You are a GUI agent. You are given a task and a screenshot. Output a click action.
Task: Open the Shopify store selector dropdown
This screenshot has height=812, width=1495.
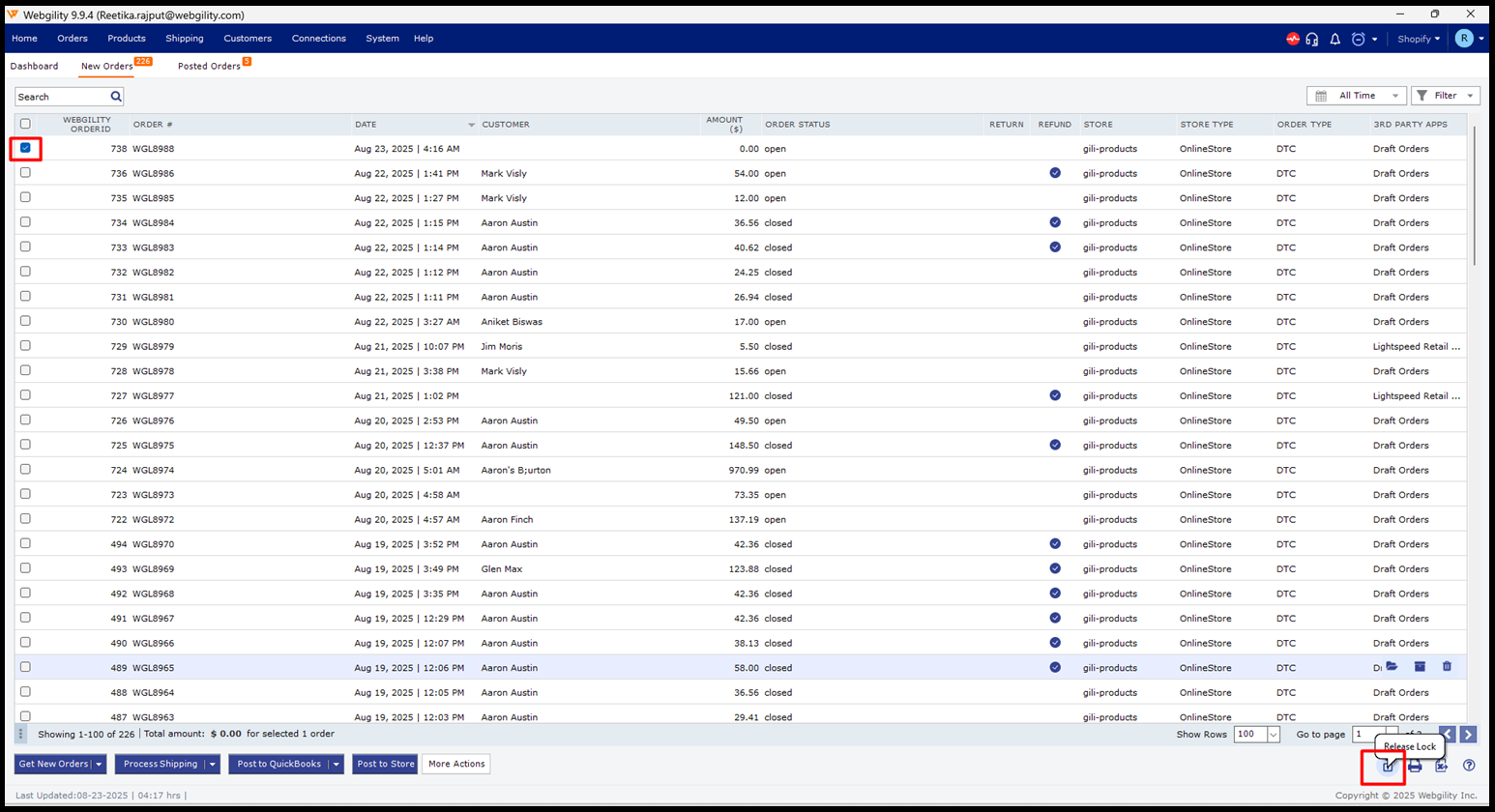click(x=1419, y=39)
